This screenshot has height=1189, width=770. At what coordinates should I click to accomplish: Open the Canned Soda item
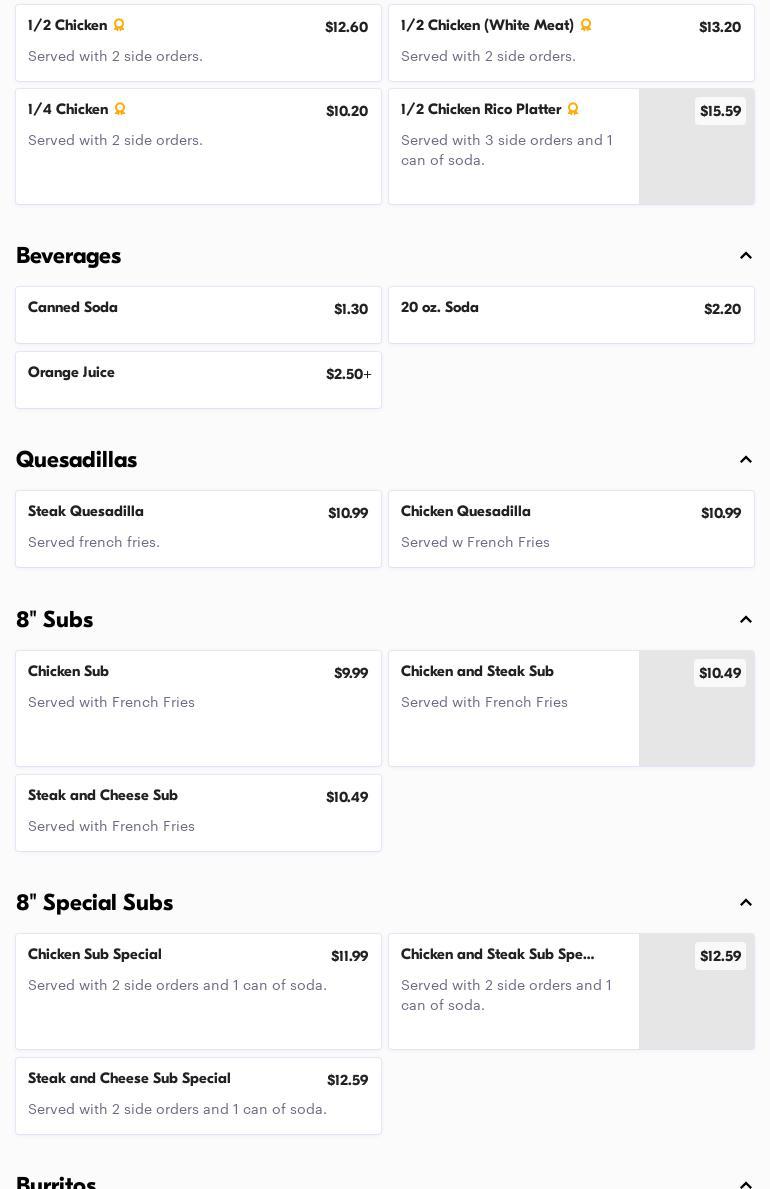coord(198,315)
